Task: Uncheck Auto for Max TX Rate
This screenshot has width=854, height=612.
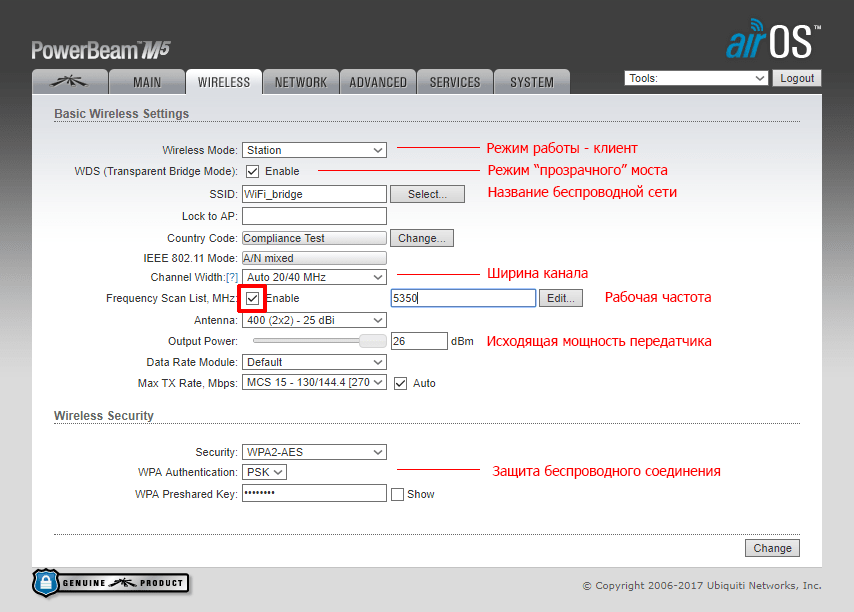Action: pos(401,383)
